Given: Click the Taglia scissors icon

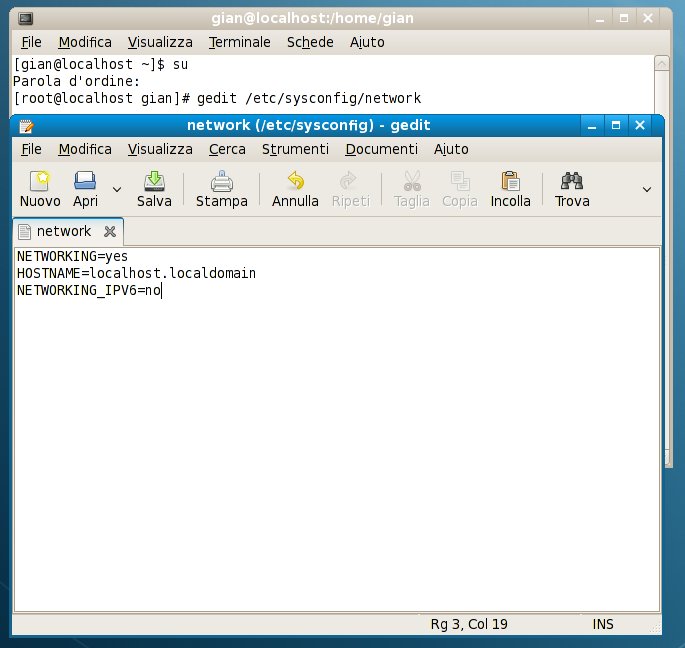Looking at the screenshot, I should [412, 181].
